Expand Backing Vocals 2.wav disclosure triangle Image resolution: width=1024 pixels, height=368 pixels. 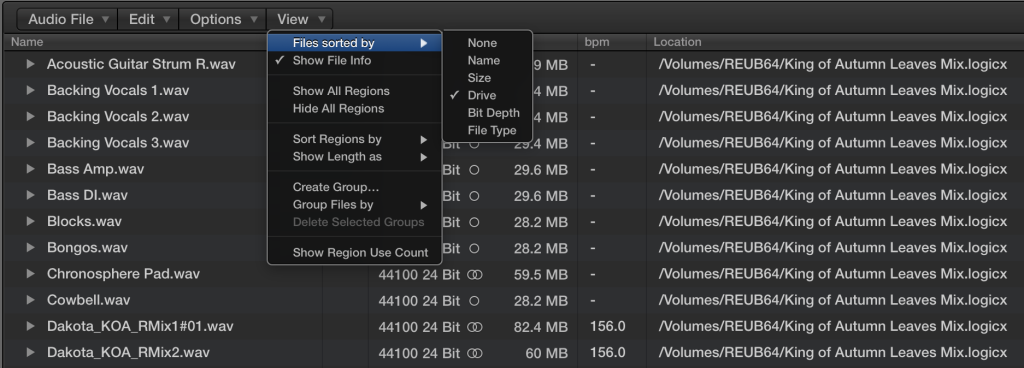[x=30, y=116]
